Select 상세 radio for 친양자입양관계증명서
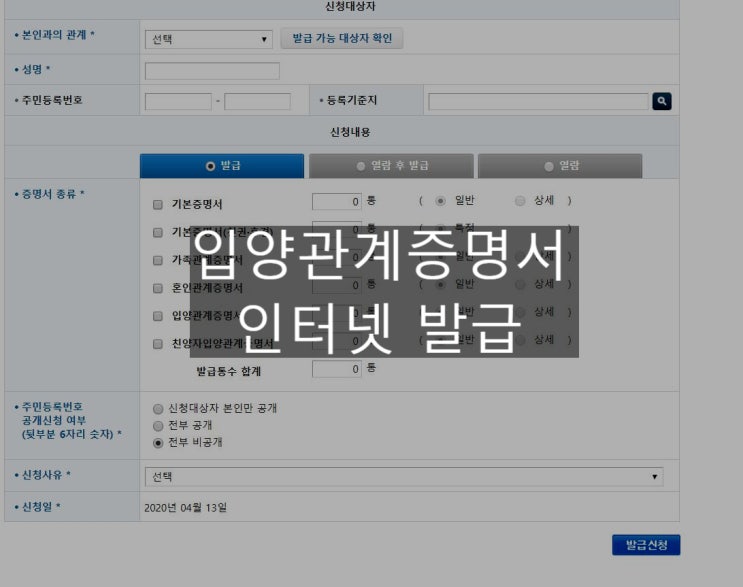This screenshot has width=743, height=587. (x=520, y=340)
